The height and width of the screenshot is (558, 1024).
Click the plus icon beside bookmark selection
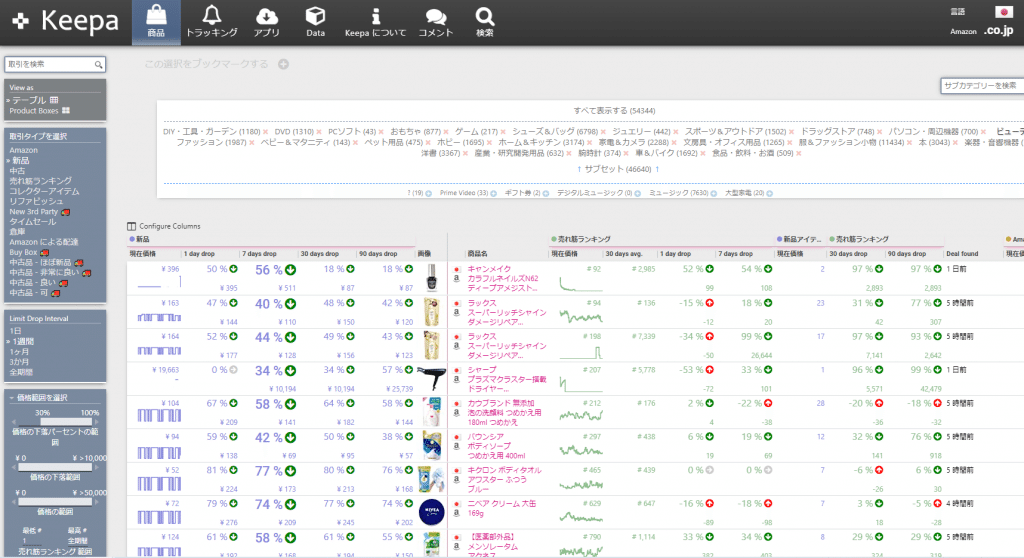pos(283,65)
